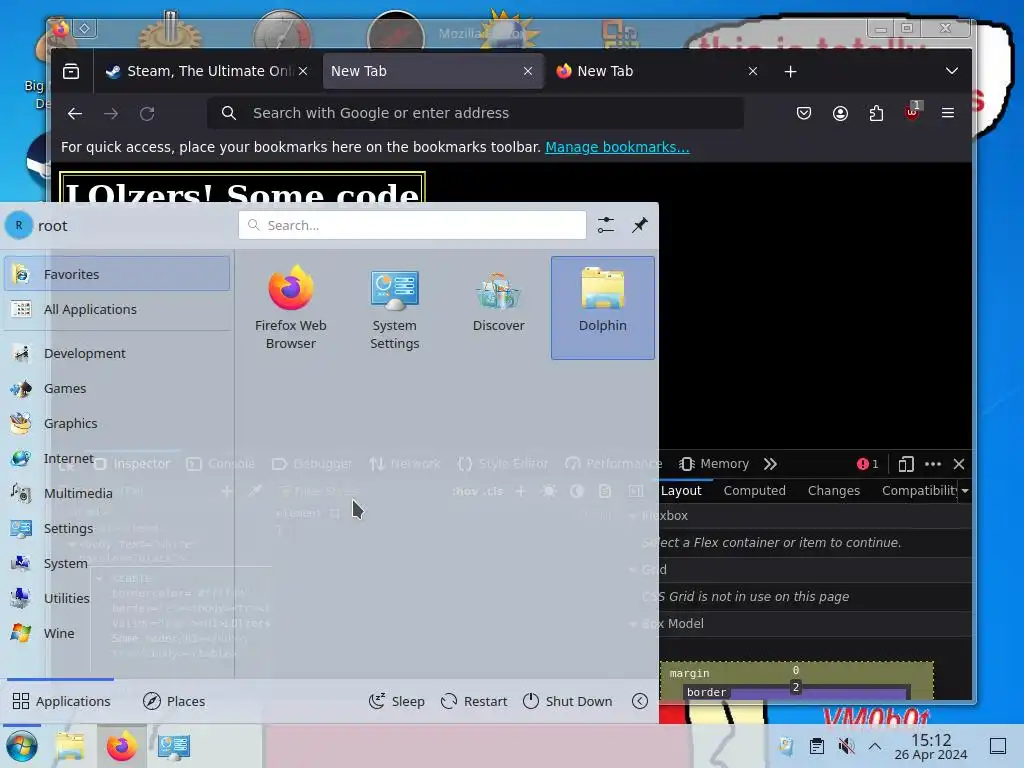Expand the sidebar tabs overflow arrow
1024x768 pixels.
coord(965,490)
